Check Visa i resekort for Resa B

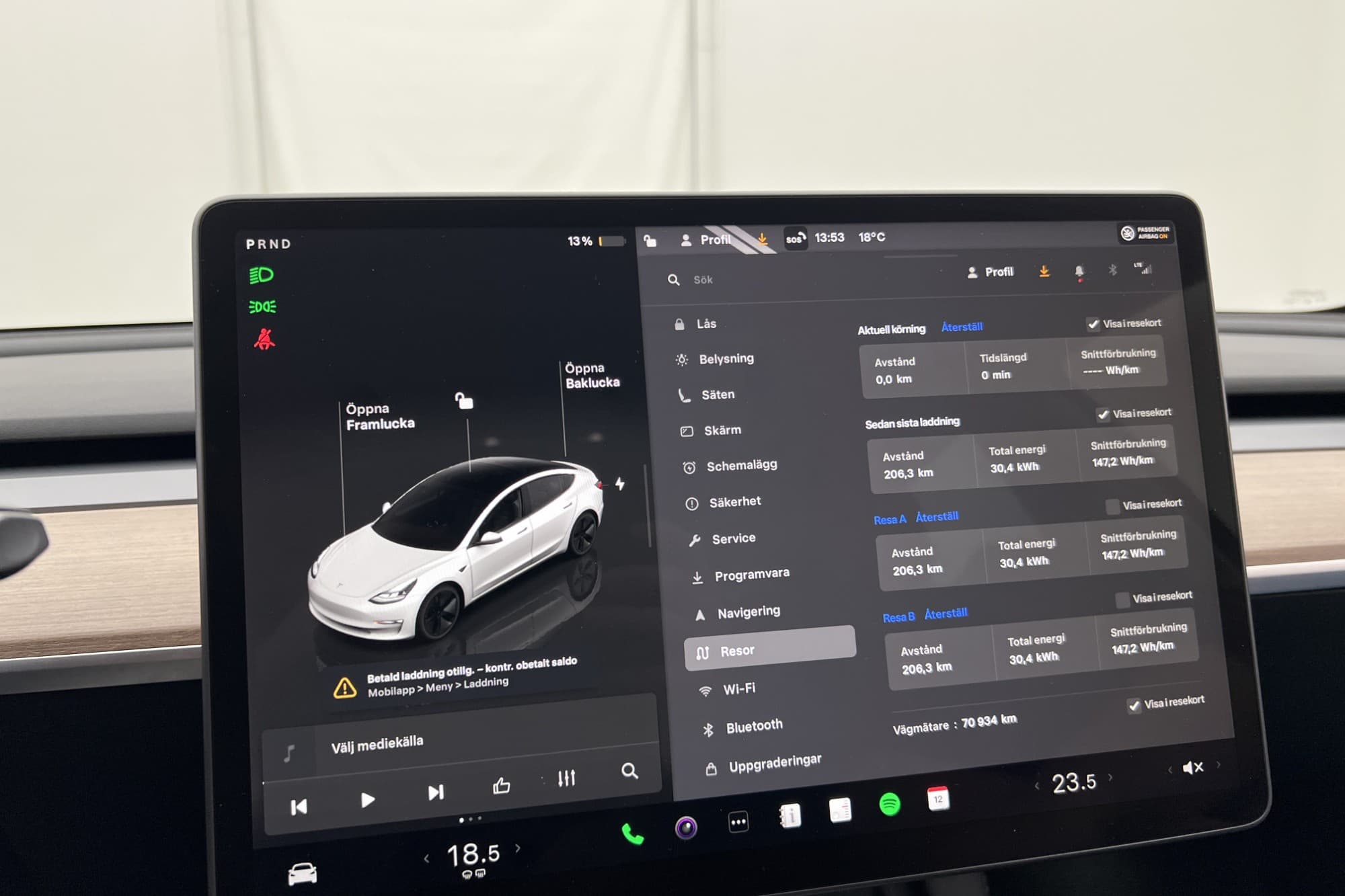[x=1122, y=600]
